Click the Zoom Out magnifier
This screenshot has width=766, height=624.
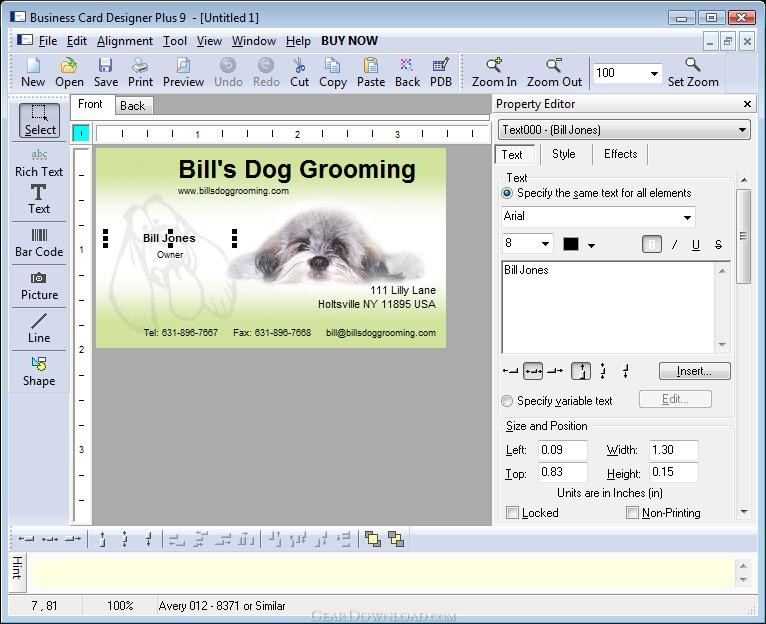coord(554,72)
